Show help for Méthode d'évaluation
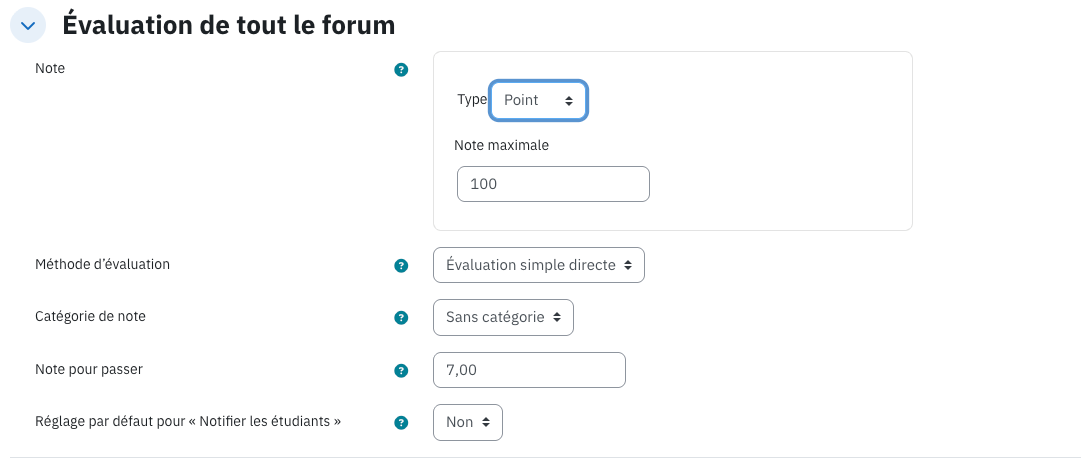The height and width of the screenshot is (460, 1081). 401,266
